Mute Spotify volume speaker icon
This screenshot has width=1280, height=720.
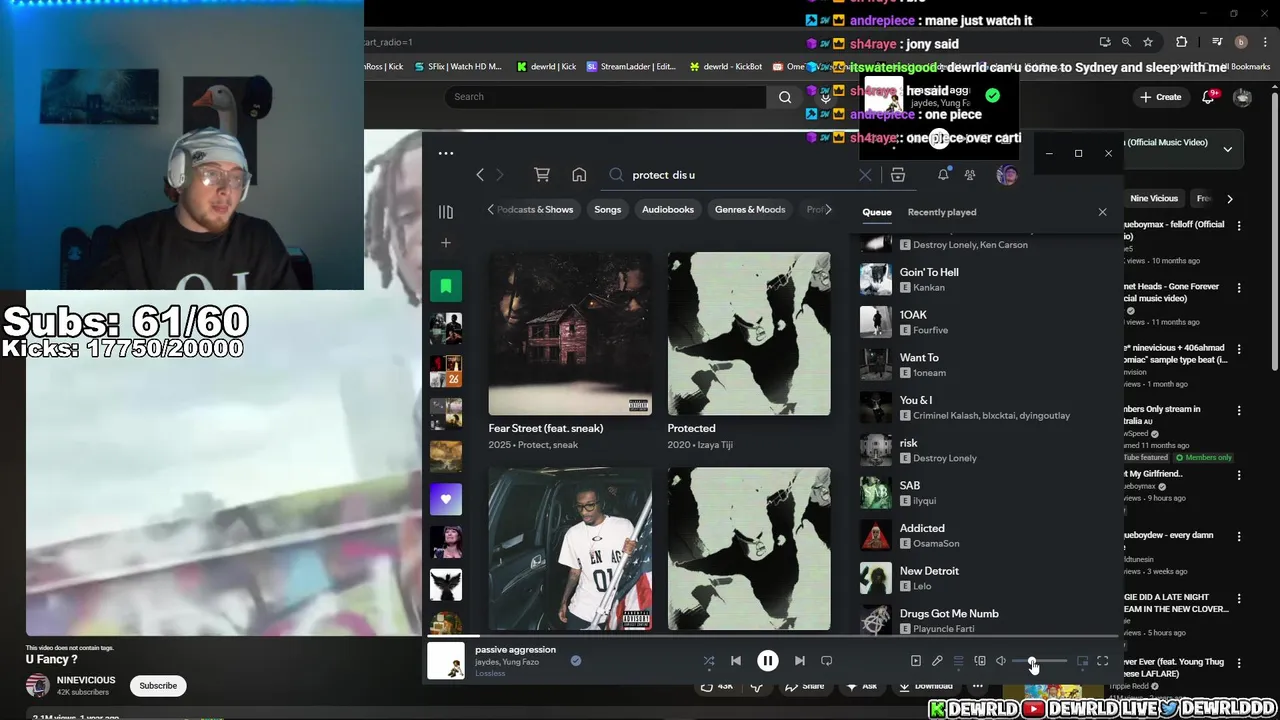click(x=1001, y=661)
